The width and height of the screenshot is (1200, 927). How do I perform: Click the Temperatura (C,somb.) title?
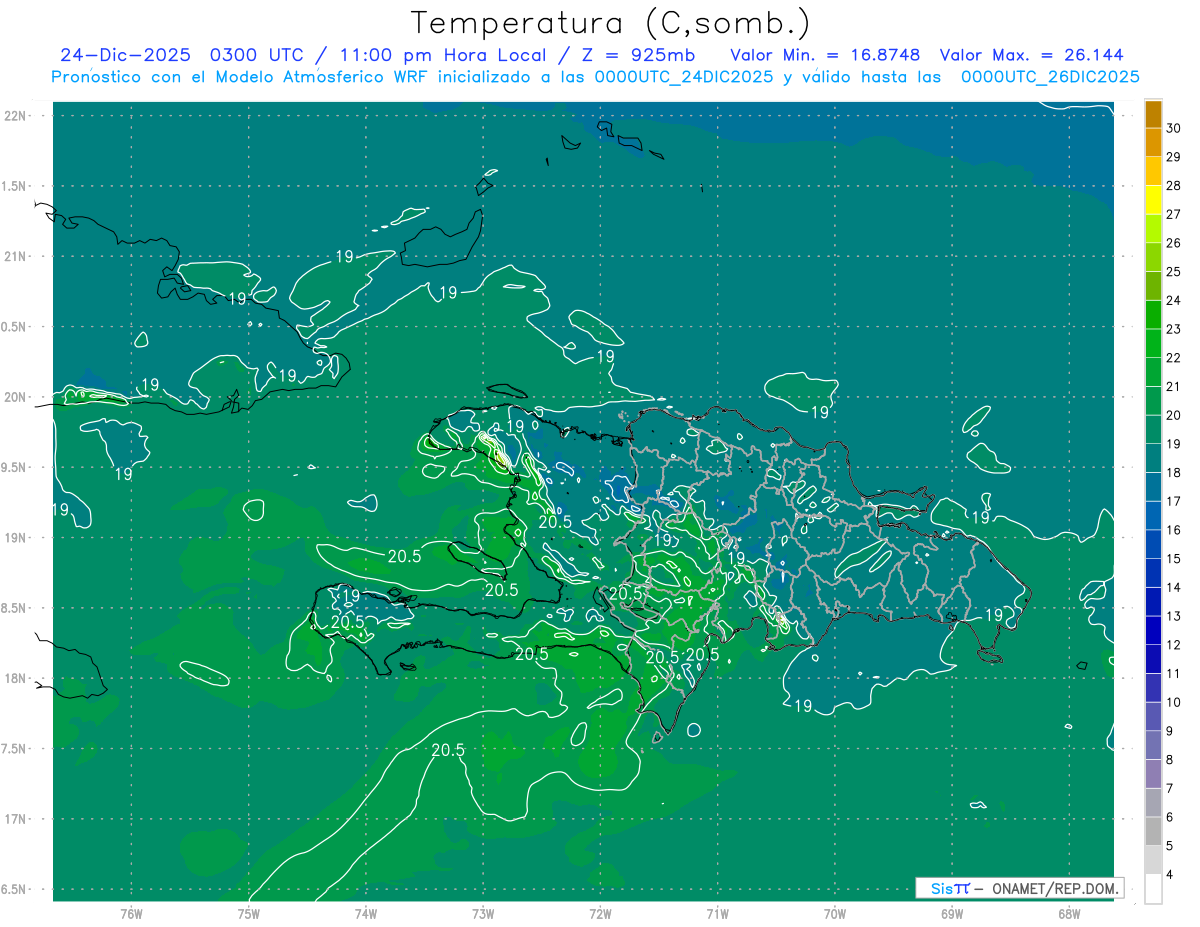tap(611, 23)
